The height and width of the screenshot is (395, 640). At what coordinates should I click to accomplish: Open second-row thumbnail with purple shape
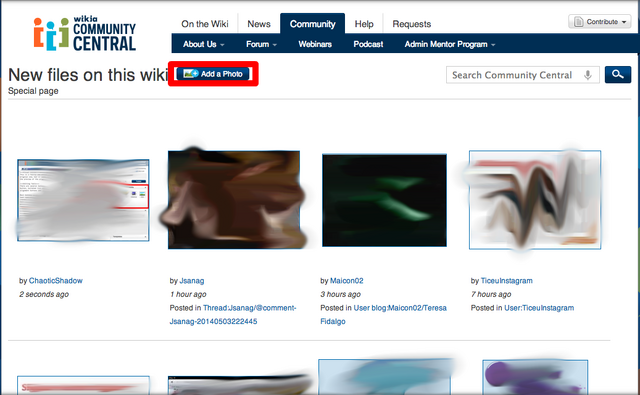click(535, 377)
